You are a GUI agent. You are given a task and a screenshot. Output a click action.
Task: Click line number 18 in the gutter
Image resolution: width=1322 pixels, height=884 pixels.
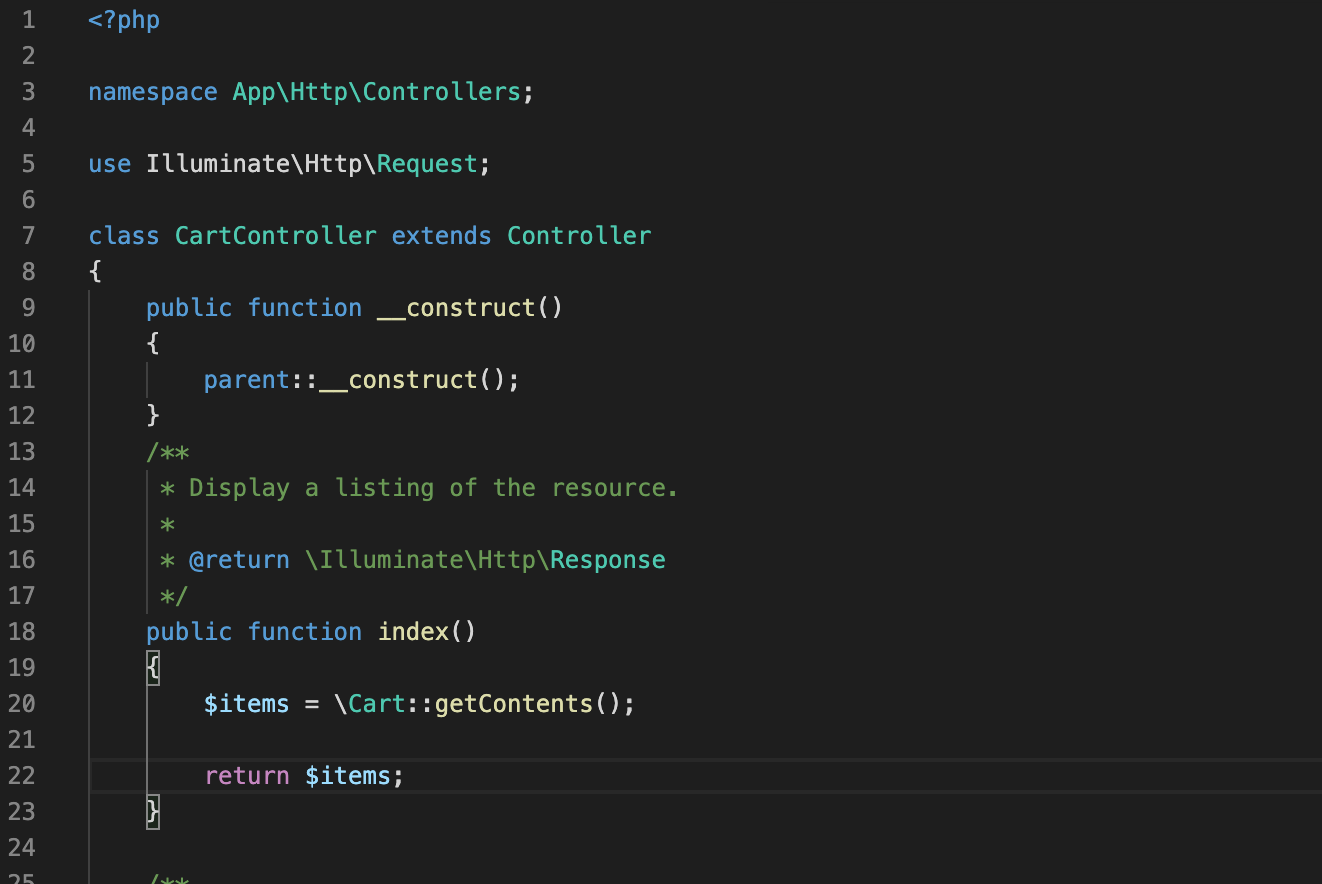coord(21,632)
